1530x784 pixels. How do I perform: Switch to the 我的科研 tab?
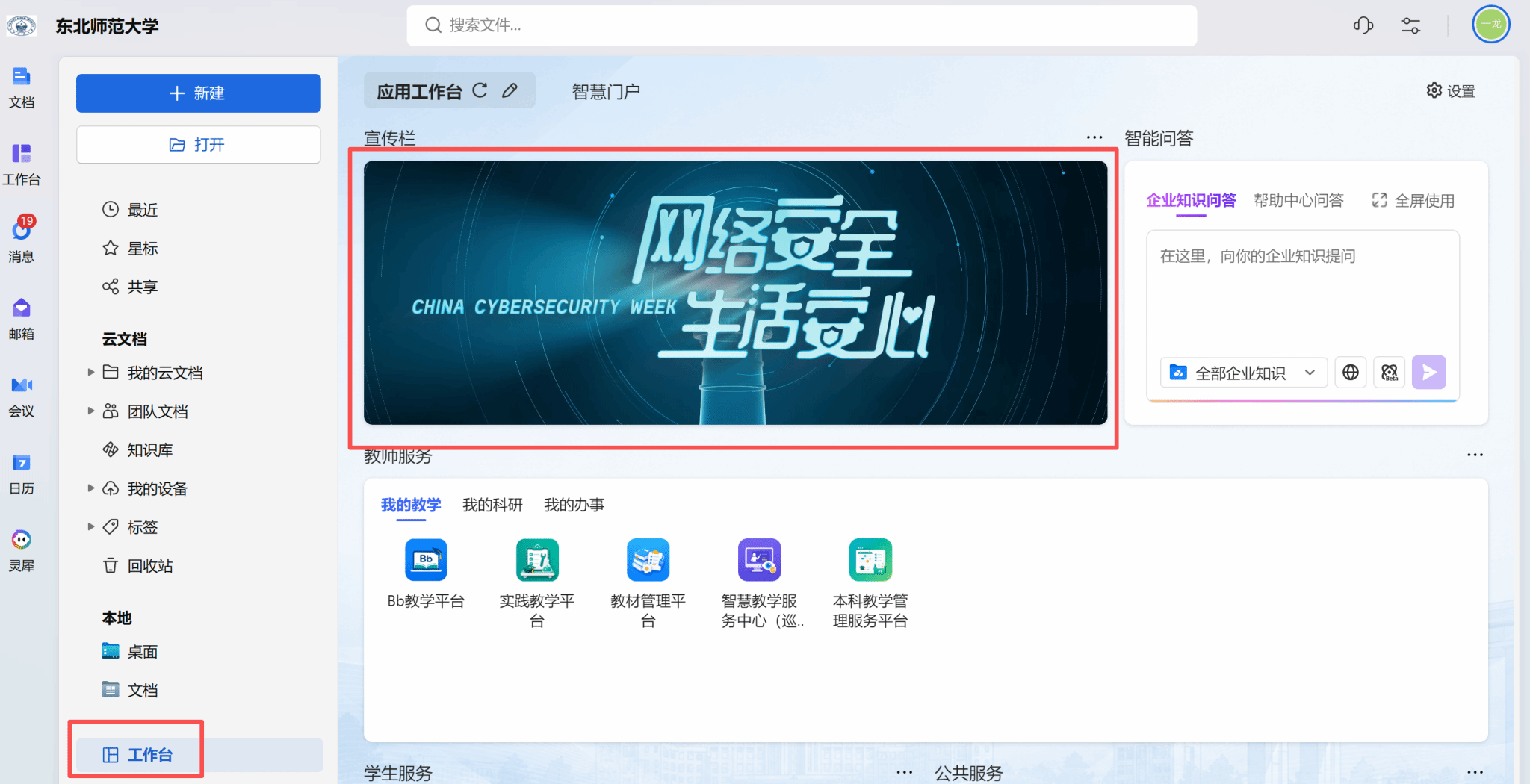tap(492, 505)
